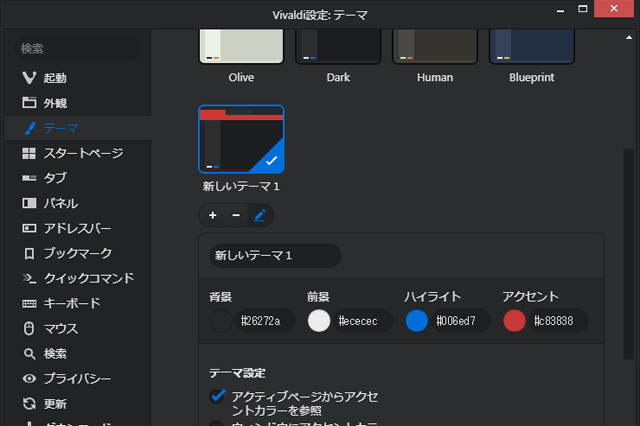Viewport: 640px width, 426px height.
Task: Open the アクセント red color swatch
Action: tap(514, 321)
